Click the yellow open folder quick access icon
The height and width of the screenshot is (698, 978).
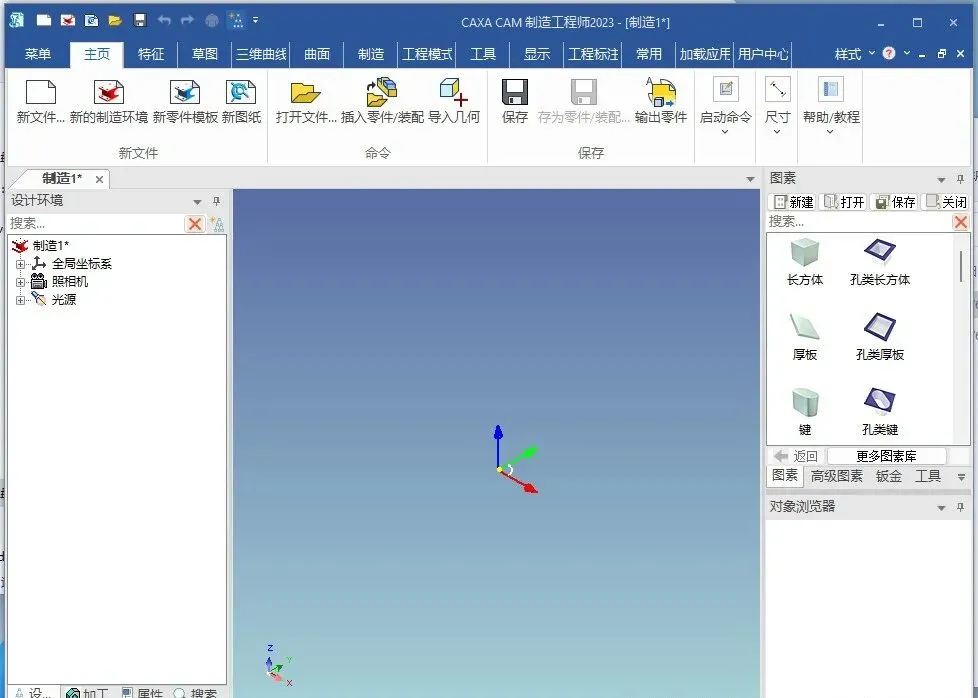tap(115, 21)
